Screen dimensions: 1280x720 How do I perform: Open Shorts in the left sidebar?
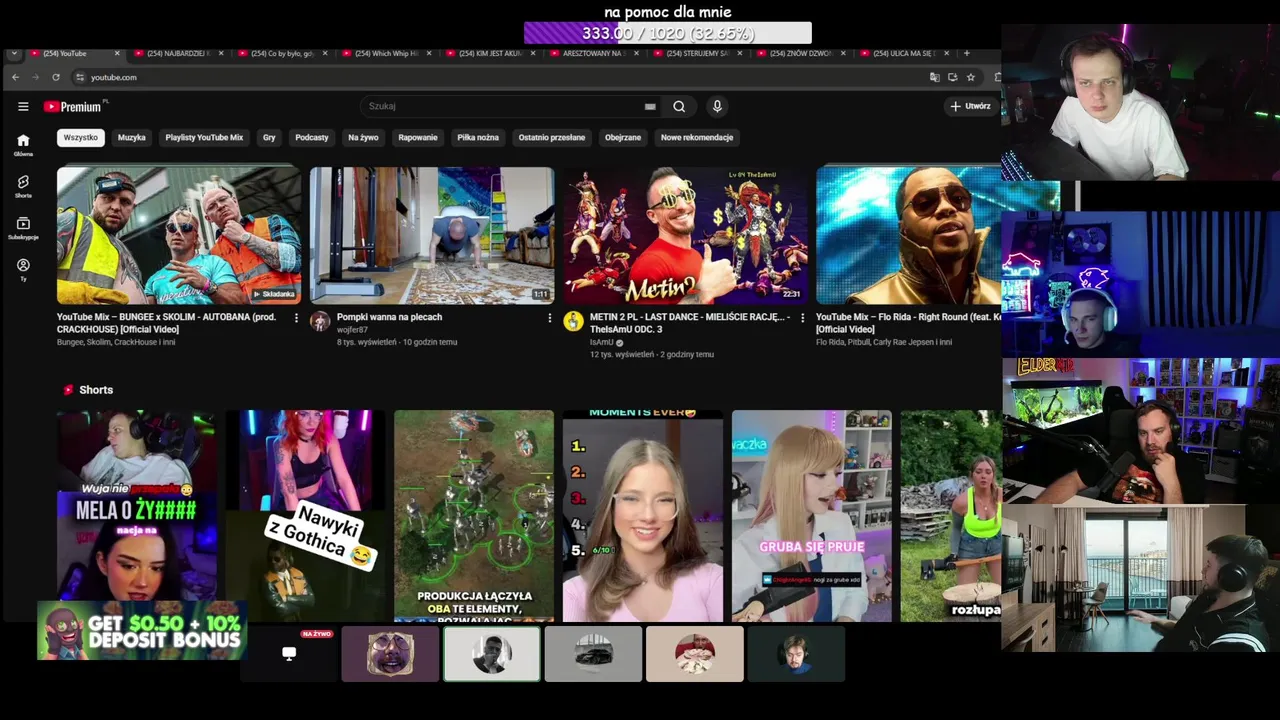[x=23, y=186]
